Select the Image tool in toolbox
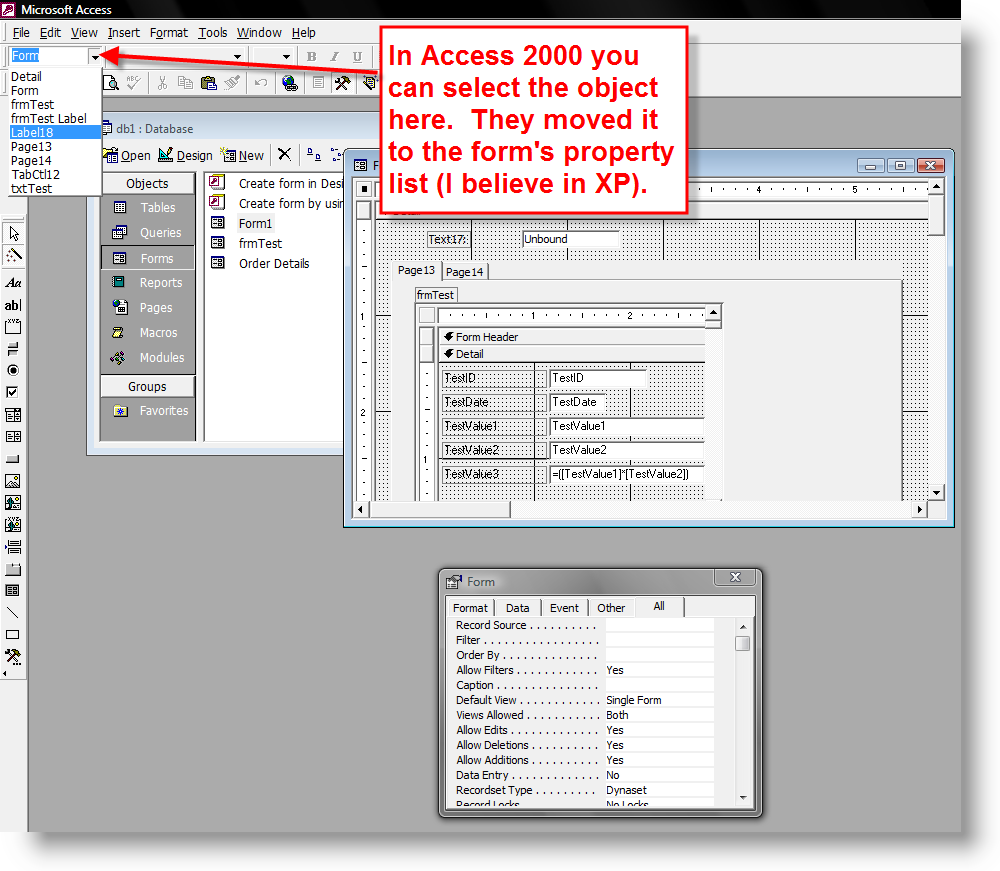 pos(13,481)
